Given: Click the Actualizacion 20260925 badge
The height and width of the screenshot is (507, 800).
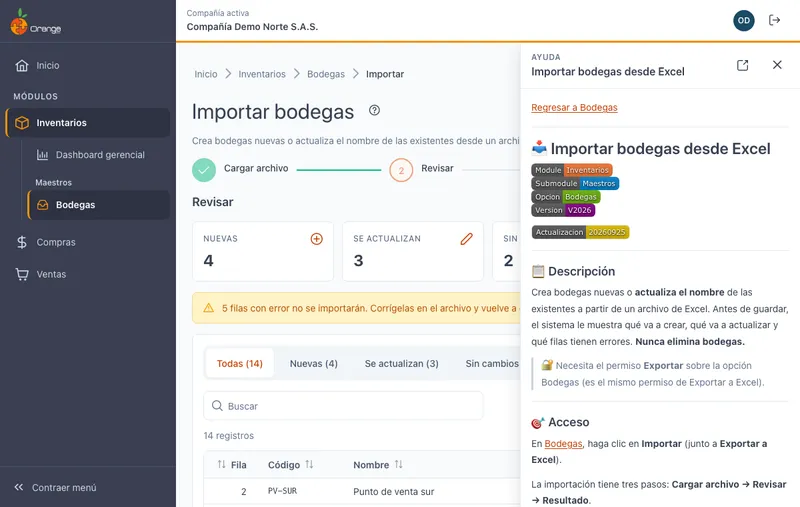Looking at the screenshot, I should coord(580,232).
